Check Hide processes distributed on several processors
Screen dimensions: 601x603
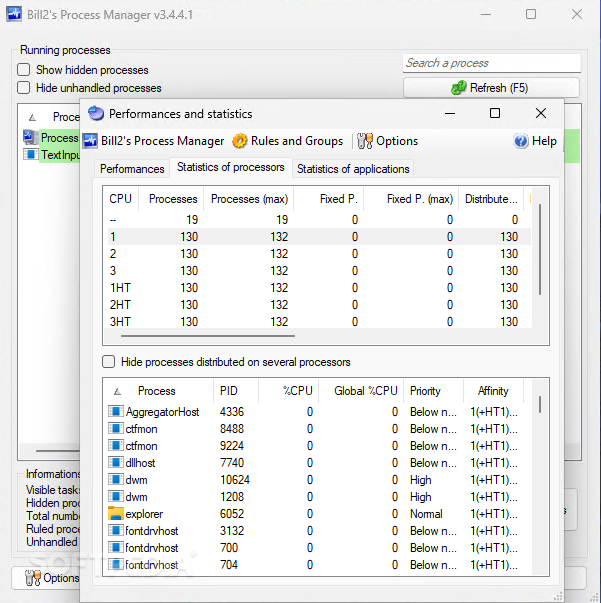(108, 362)
